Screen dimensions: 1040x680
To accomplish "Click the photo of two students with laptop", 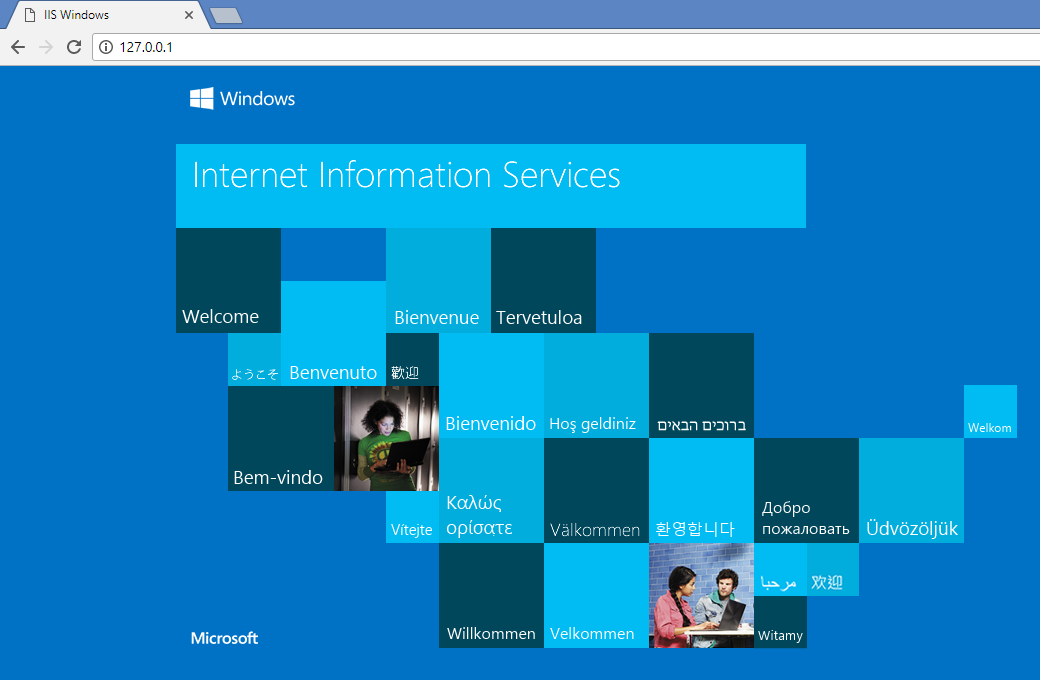I will click(701, 595).
